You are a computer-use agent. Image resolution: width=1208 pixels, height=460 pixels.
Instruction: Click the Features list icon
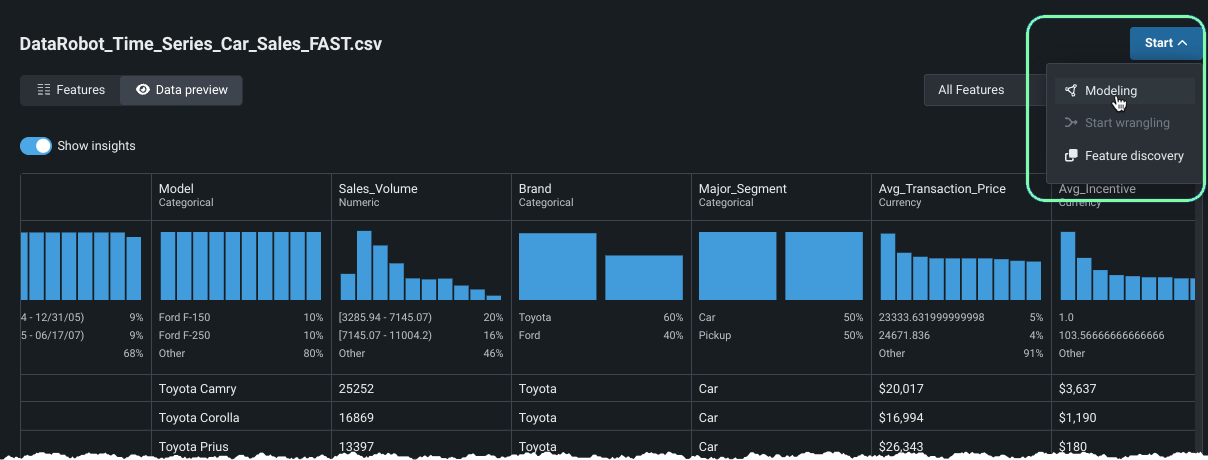tap(44, 90)
